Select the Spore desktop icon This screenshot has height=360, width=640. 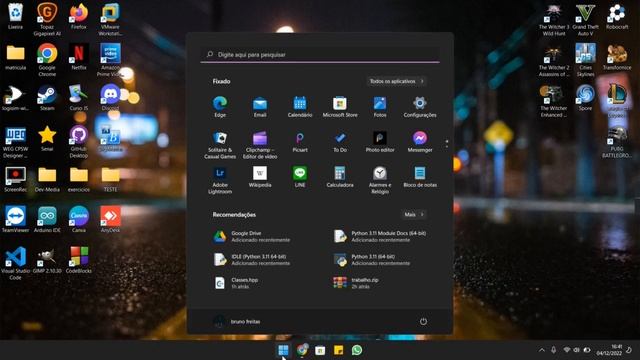click(x=585, y=98)
